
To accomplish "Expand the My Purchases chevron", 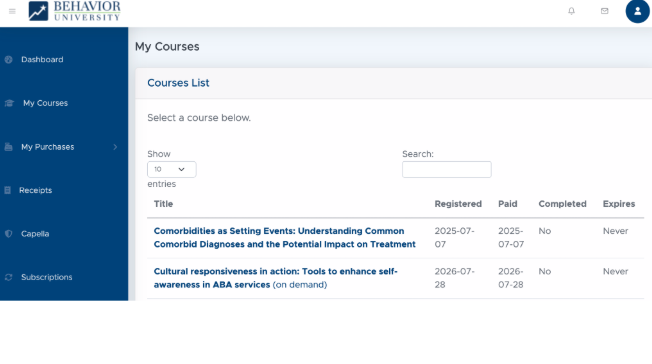I will tap(115, 147).
